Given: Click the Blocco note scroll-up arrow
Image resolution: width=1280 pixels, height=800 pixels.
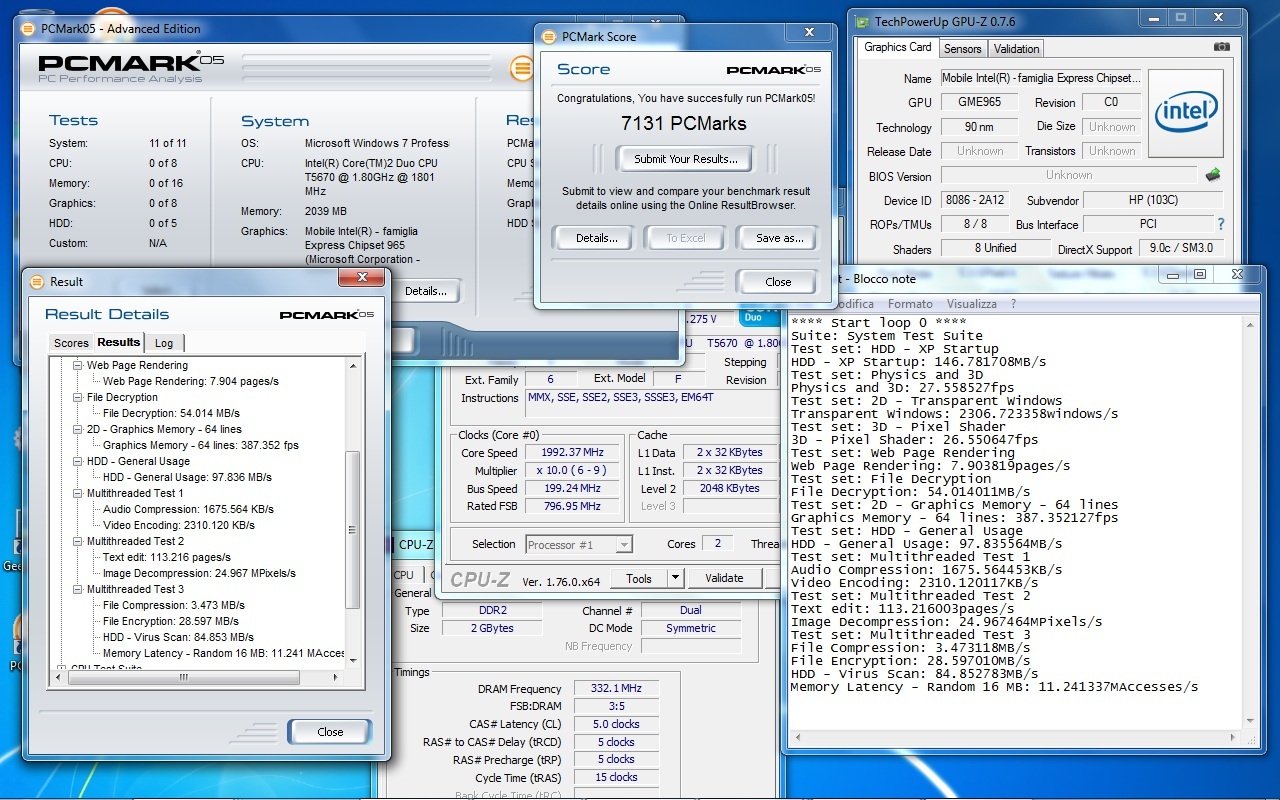Looking at the screenshot, I should [x=1251, y=325].
